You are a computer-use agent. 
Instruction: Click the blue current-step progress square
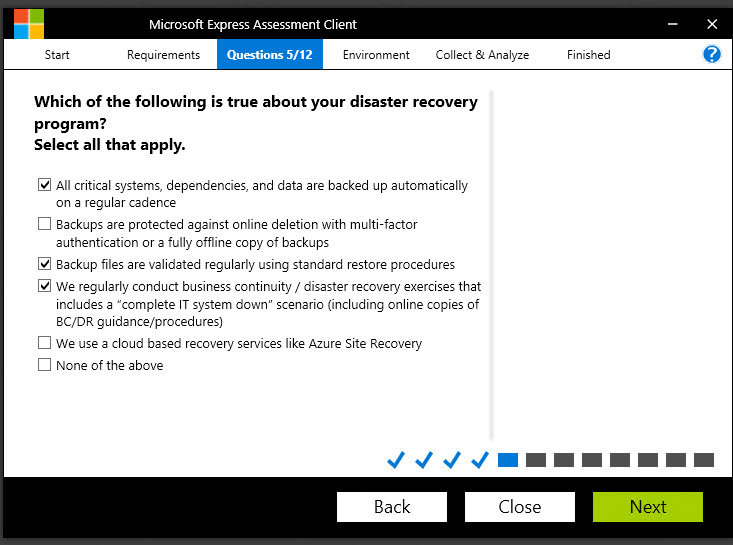508,460
